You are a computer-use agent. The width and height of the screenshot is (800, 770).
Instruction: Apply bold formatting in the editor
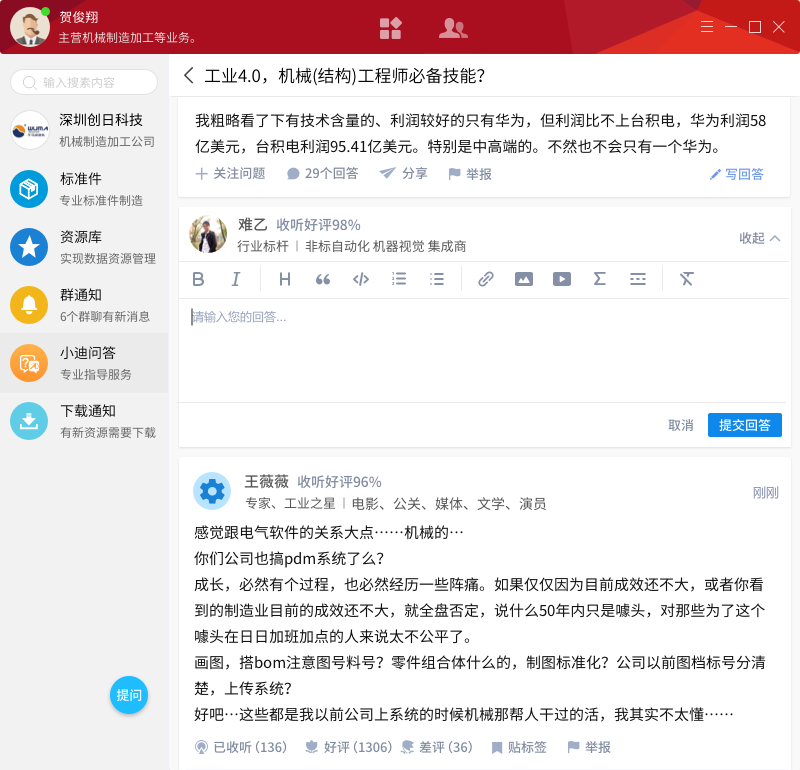point(198,279)
